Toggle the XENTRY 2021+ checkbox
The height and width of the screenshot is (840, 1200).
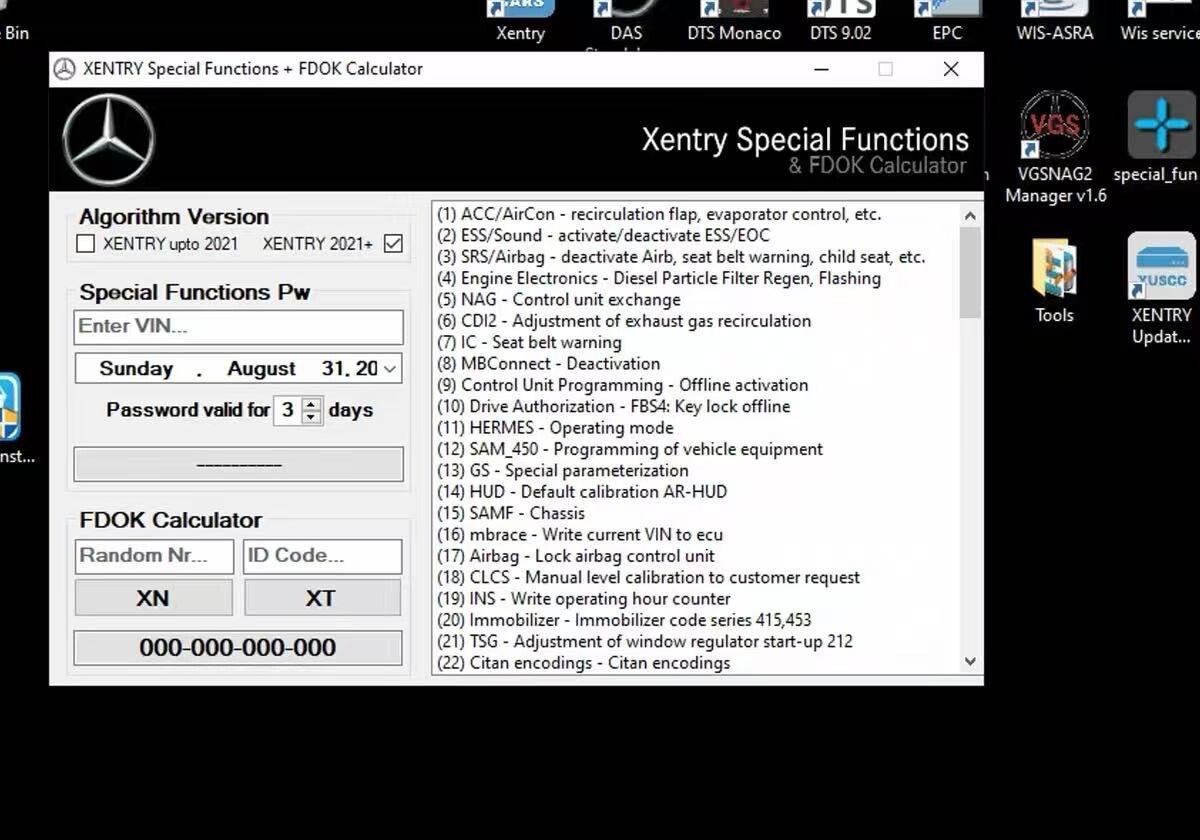[x=393, y=243]
